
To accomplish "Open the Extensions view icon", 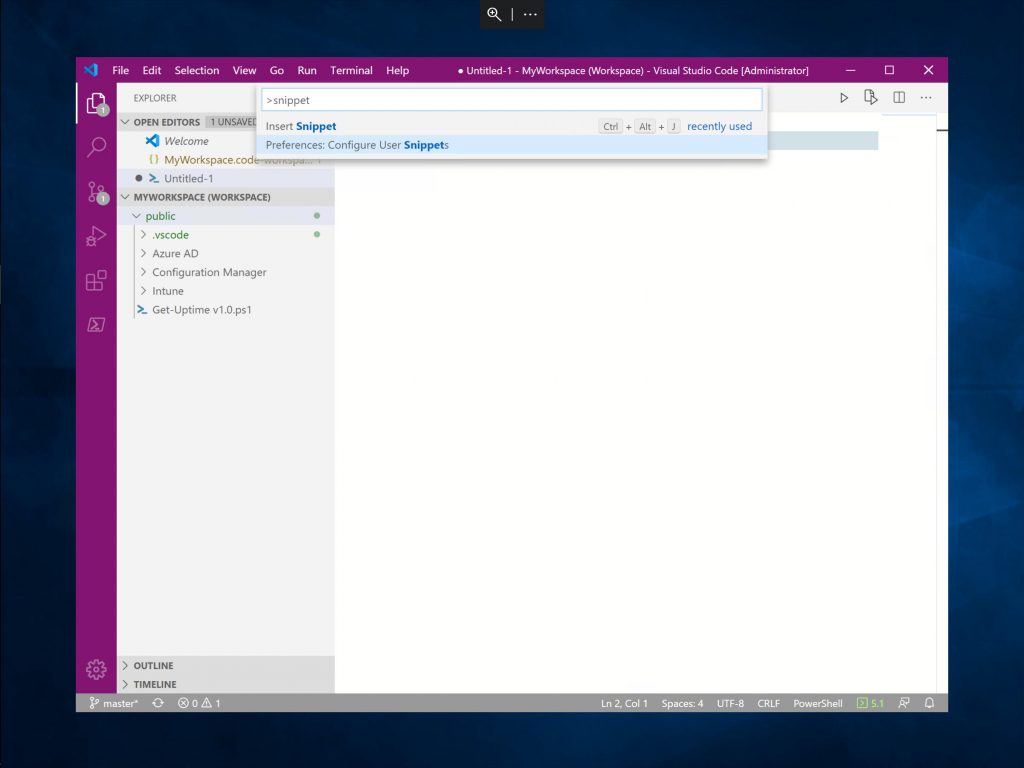I will pos(96,281).
